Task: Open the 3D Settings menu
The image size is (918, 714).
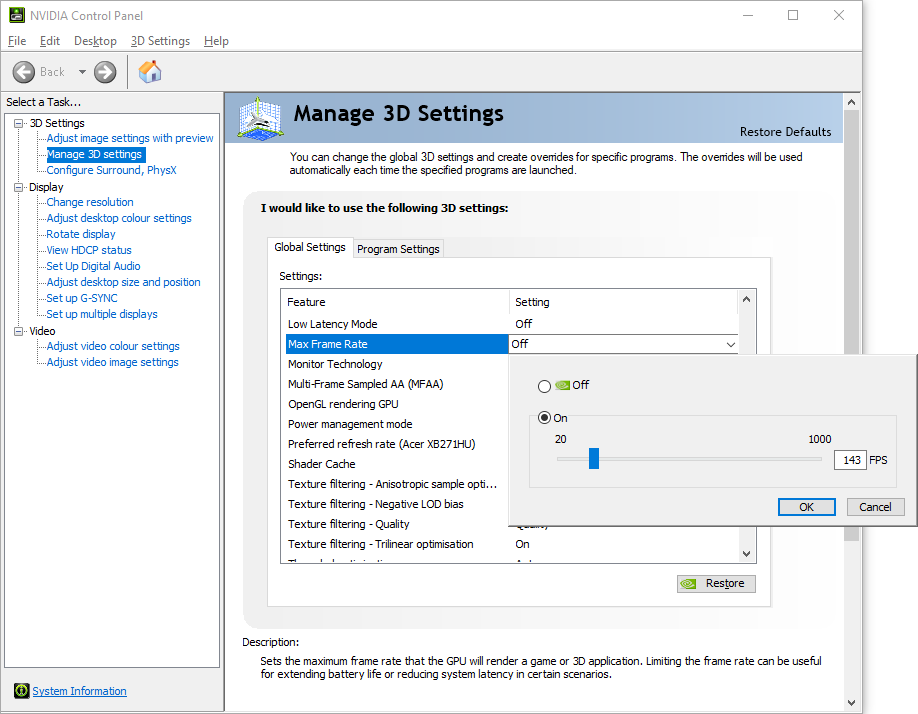Action: click(160, 41)
